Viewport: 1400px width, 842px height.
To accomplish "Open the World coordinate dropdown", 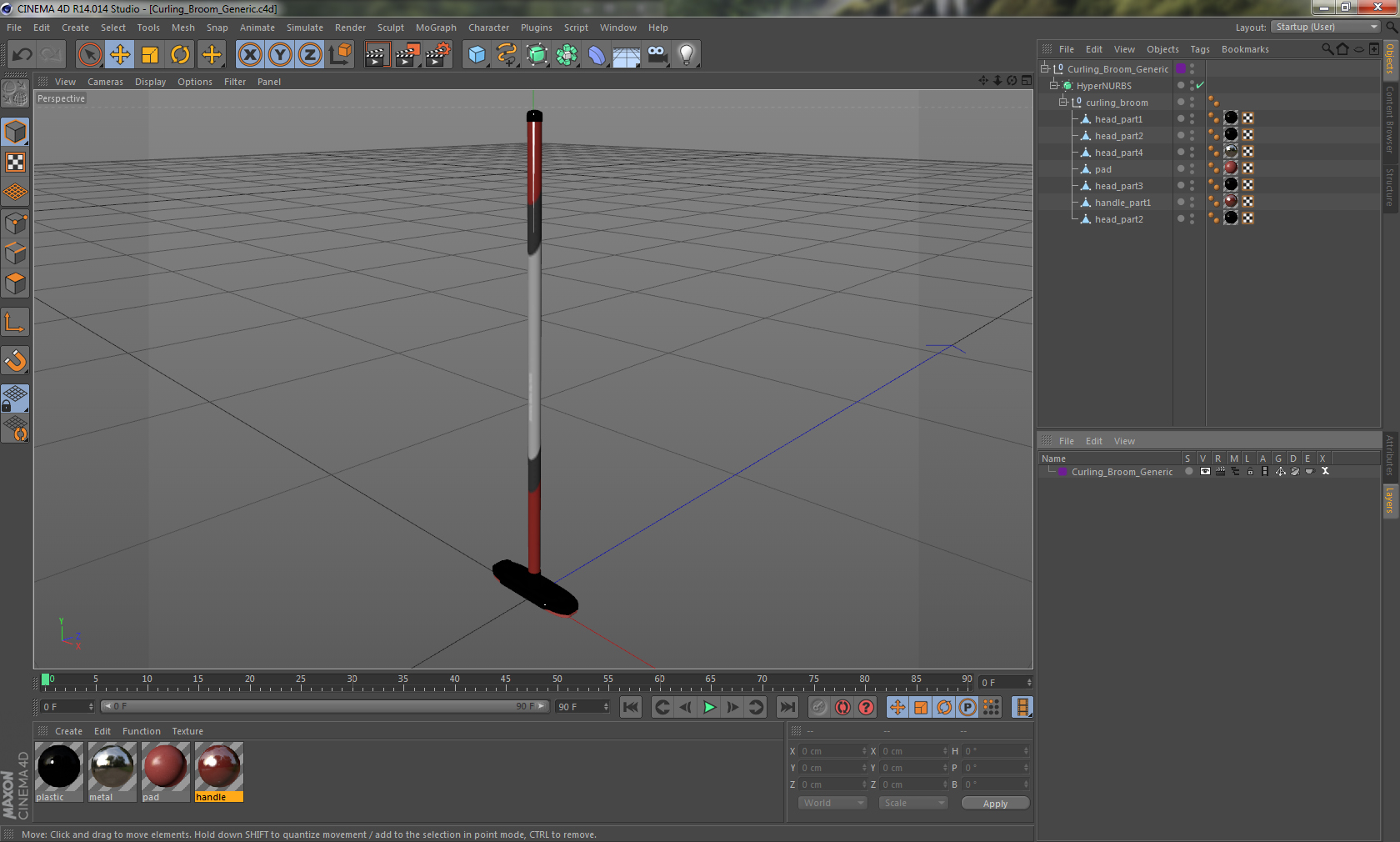I will (832, 803).
